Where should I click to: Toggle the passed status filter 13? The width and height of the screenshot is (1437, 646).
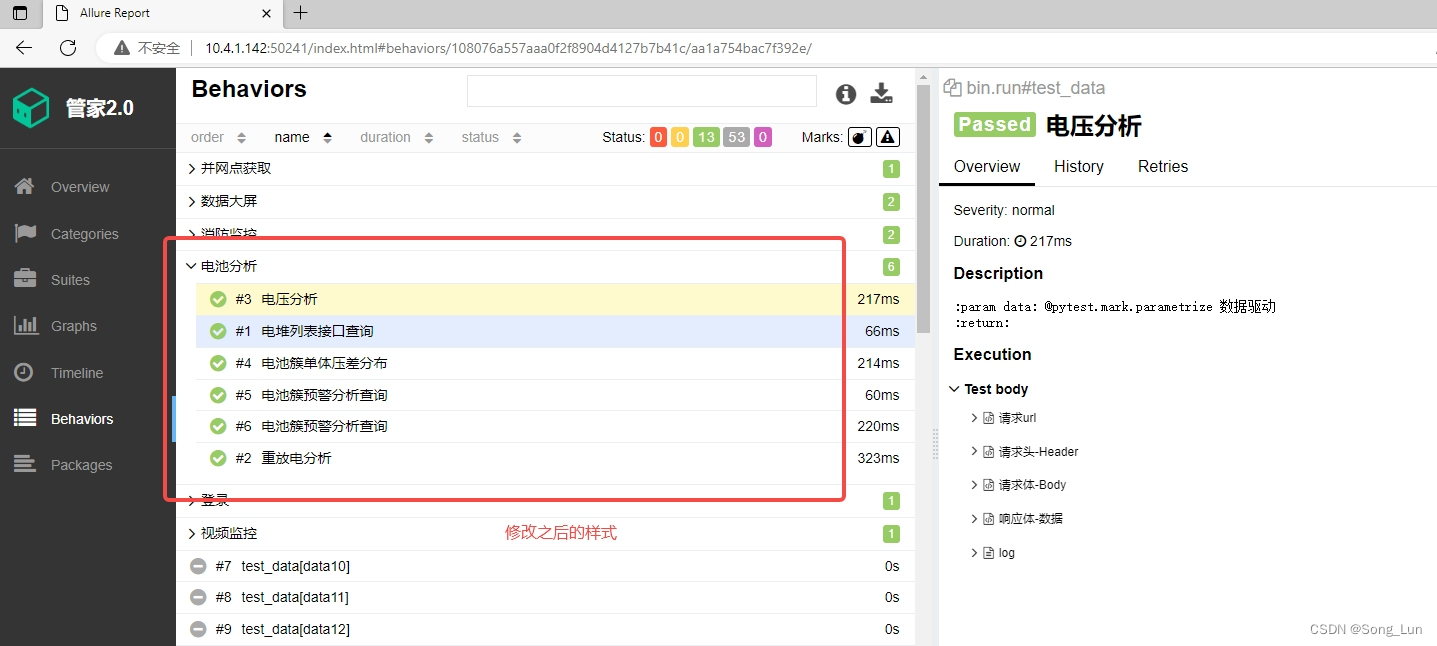(x=706, y=137)
